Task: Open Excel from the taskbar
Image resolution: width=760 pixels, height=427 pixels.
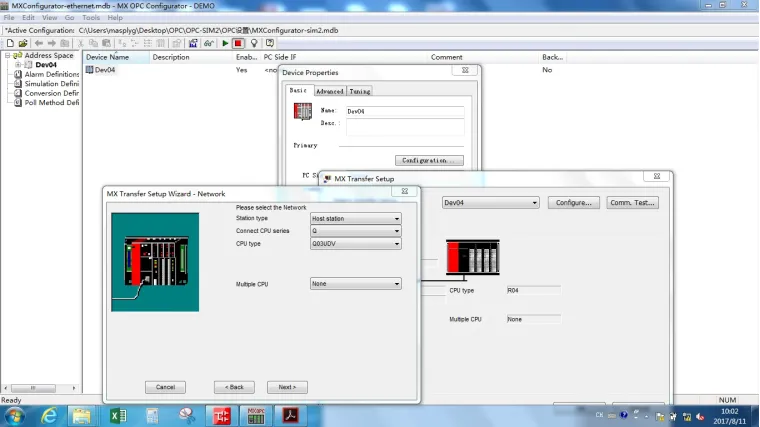Action: pos(118,416)
